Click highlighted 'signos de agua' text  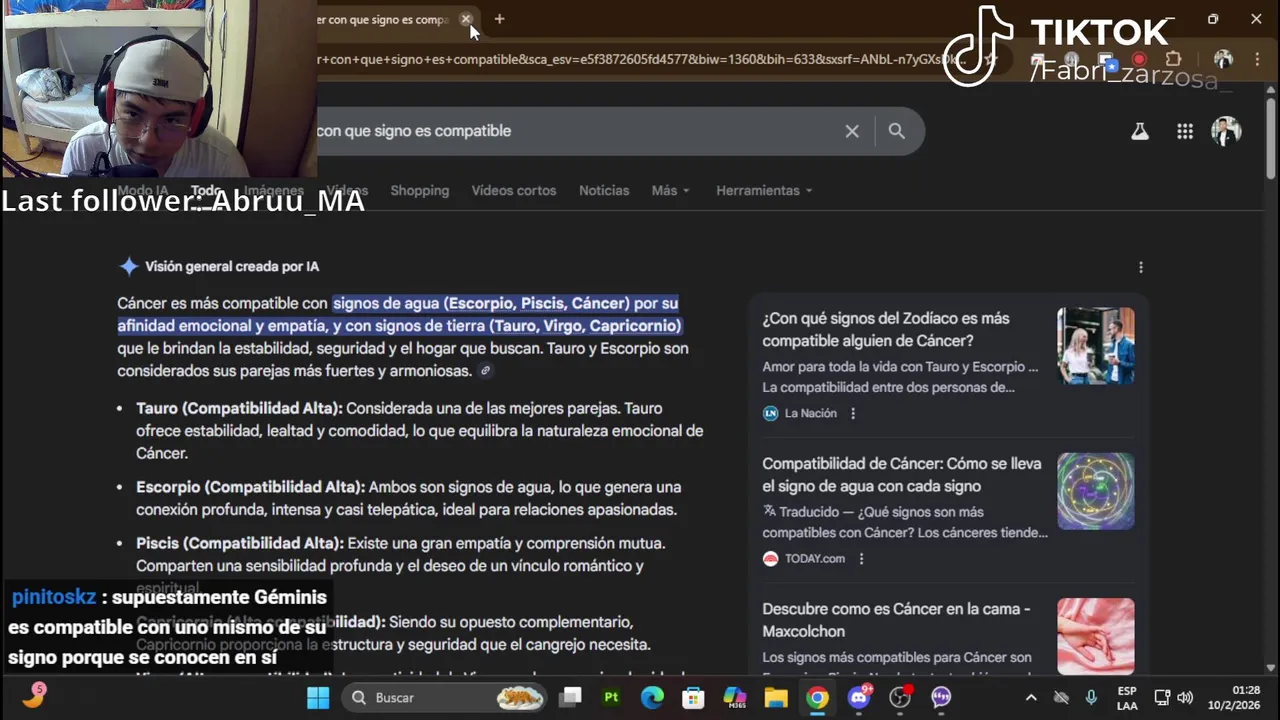(385, 303)
